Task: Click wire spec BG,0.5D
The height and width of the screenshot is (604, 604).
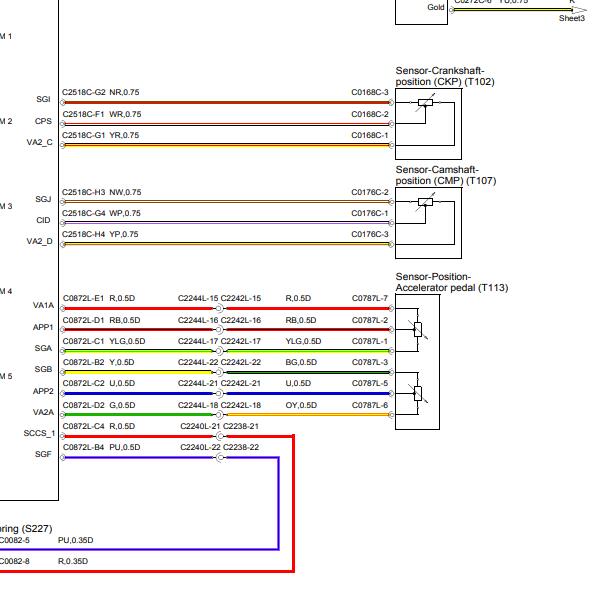Action: (301, 362)
